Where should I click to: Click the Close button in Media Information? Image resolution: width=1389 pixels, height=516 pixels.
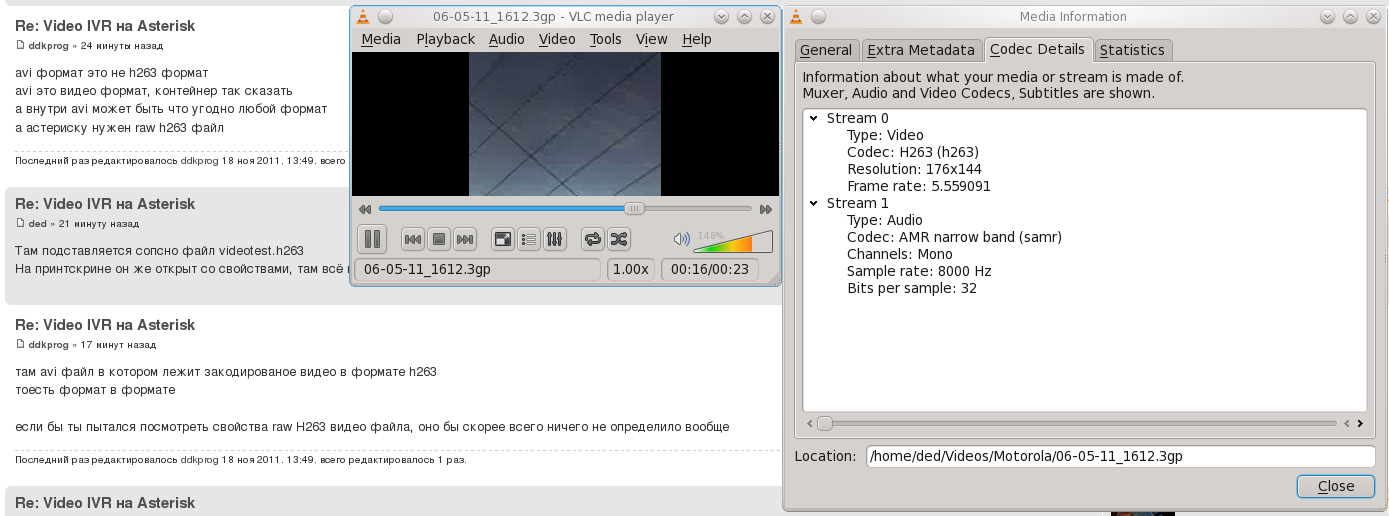tap(1335, 486)
